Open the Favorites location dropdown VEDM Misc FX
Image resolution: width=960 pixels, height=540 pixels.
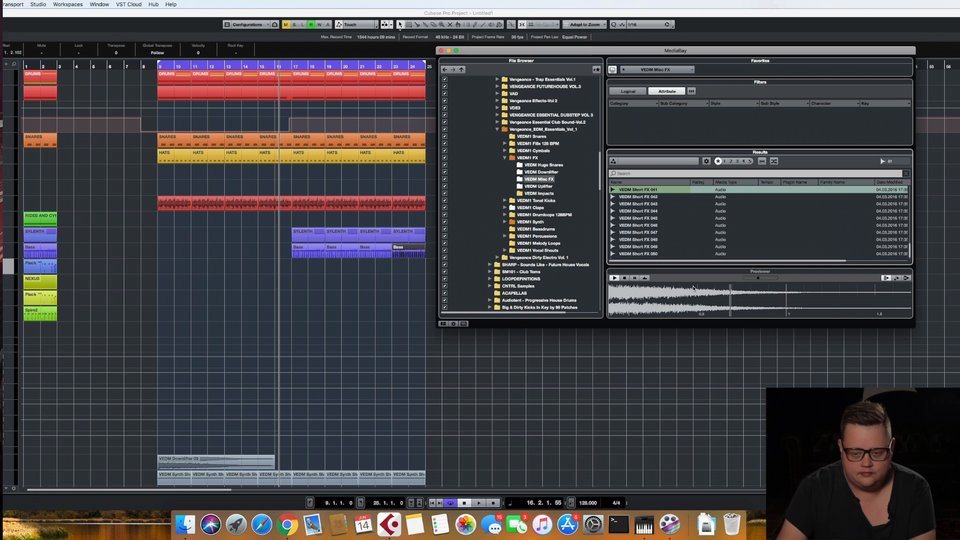tap(657, 70)
